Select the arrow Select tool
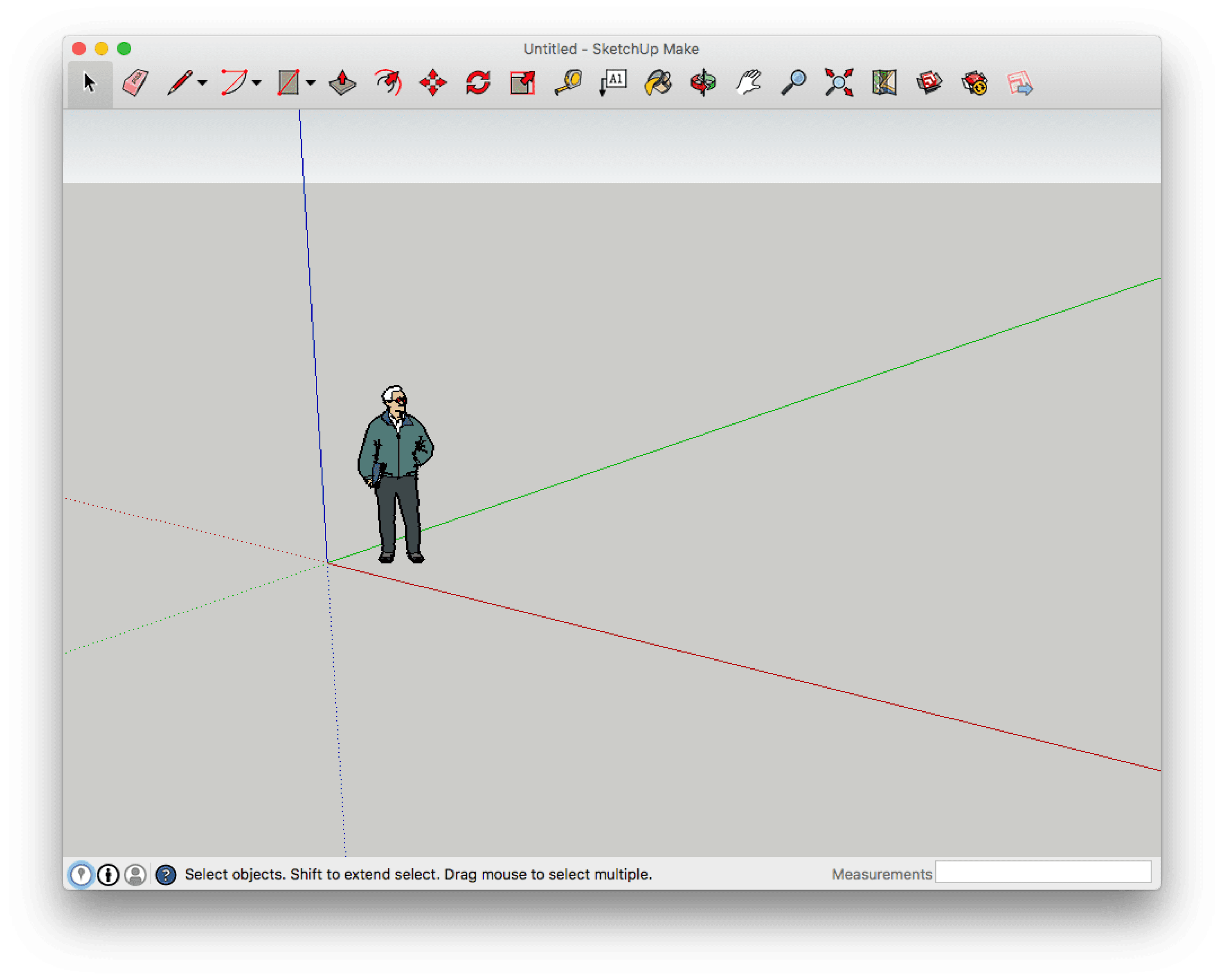Screen dimensions: 1224x980 90,83
